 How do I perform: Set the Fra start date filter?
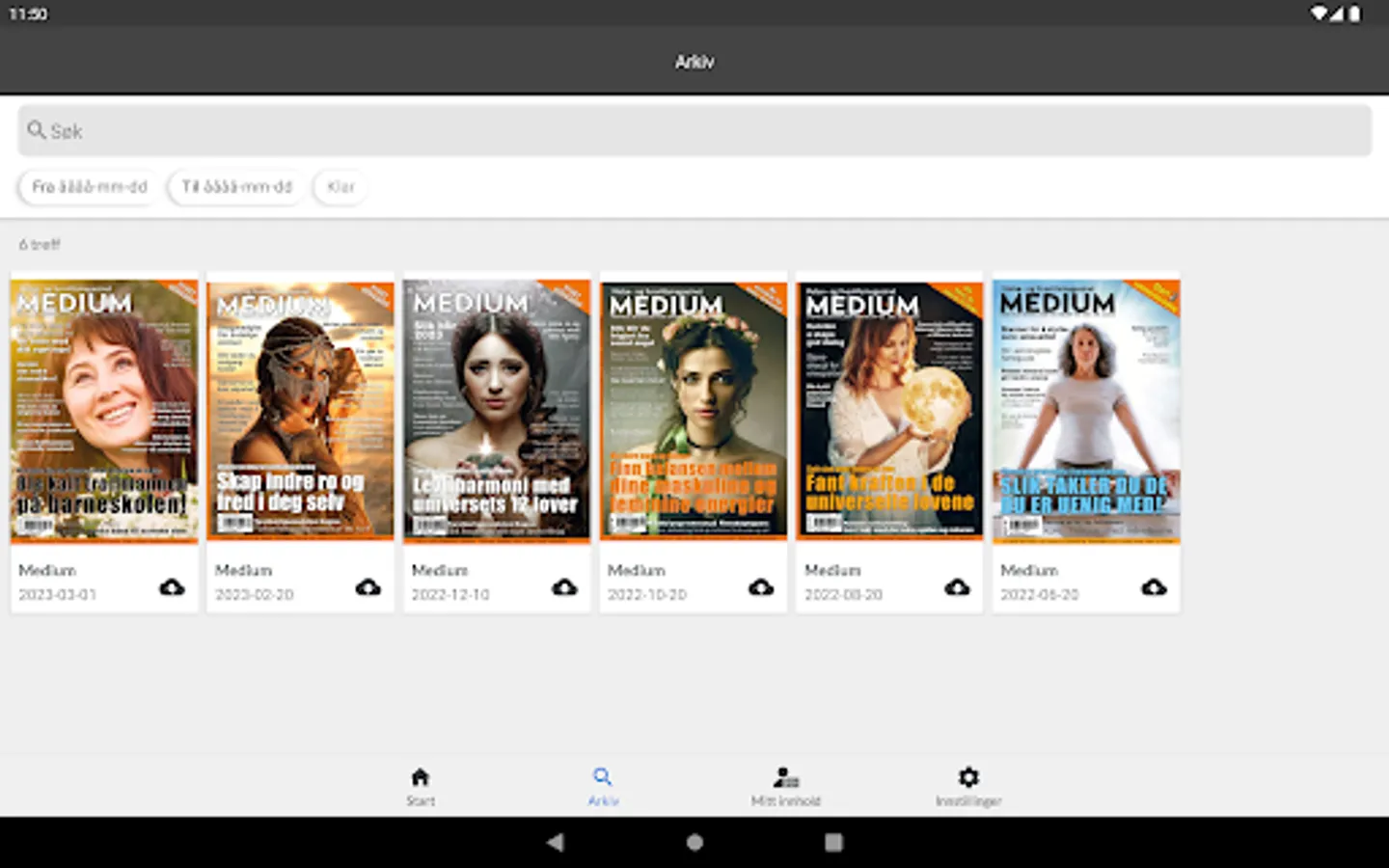coord(90,186)
